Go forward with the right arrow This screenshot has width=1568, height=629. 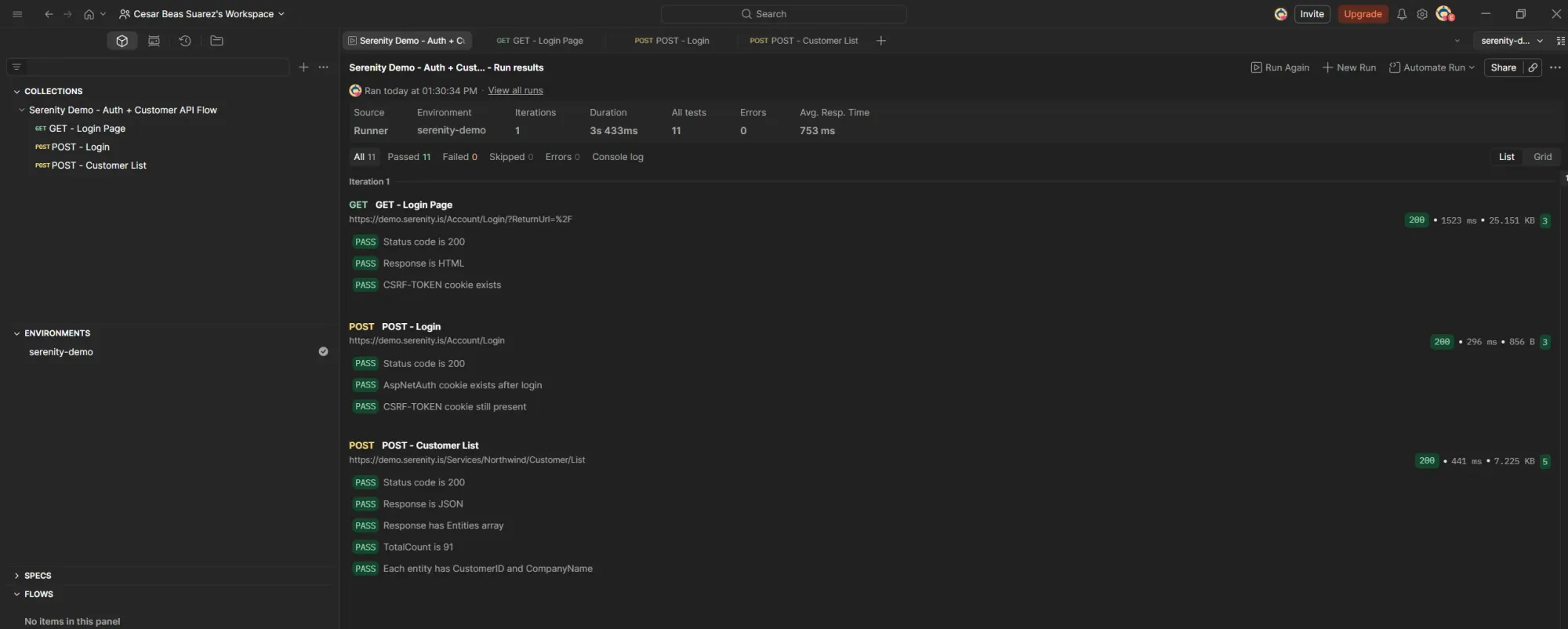tap(67, 14)
